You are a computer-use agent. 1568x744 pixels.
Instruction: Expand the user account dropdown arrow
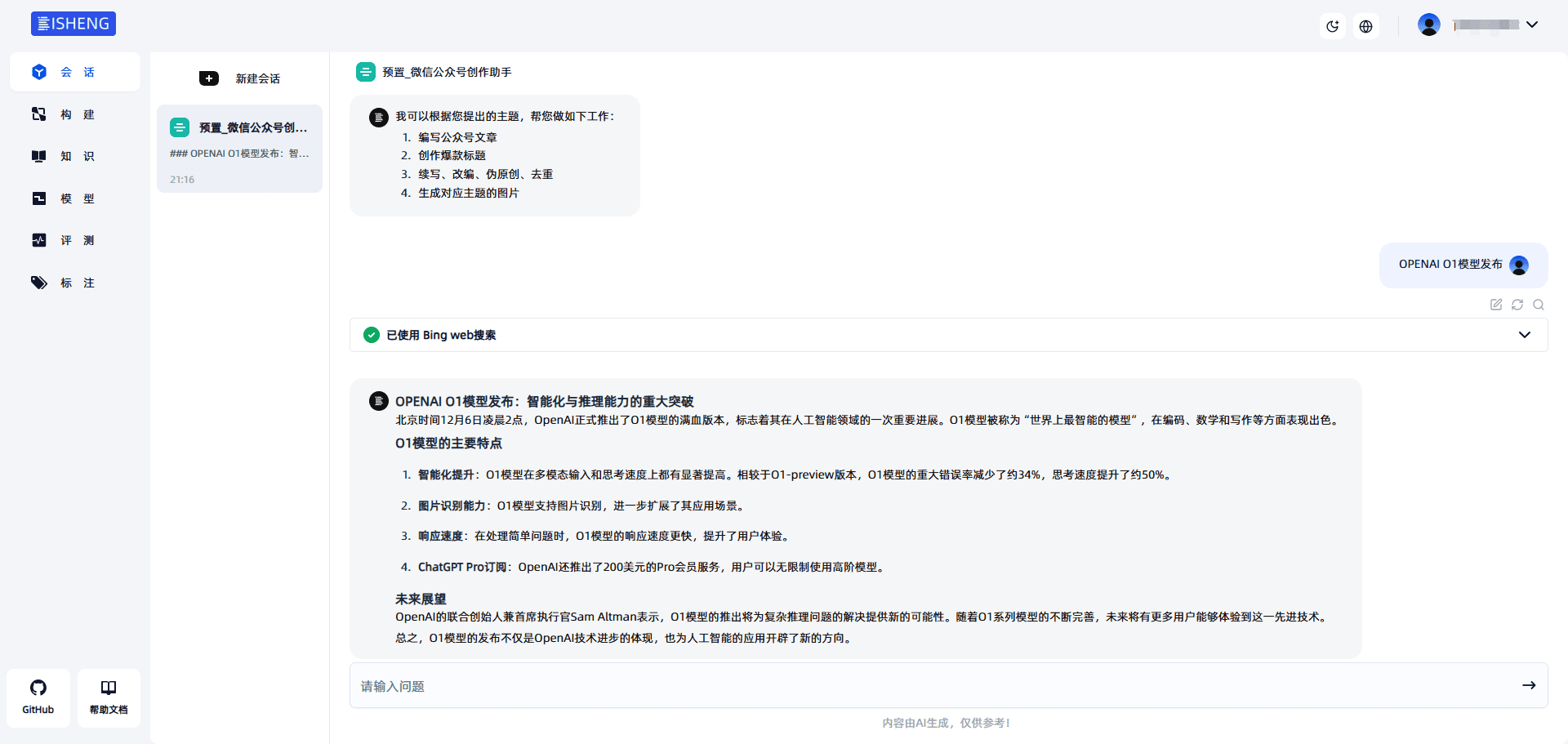[1532, 25]
